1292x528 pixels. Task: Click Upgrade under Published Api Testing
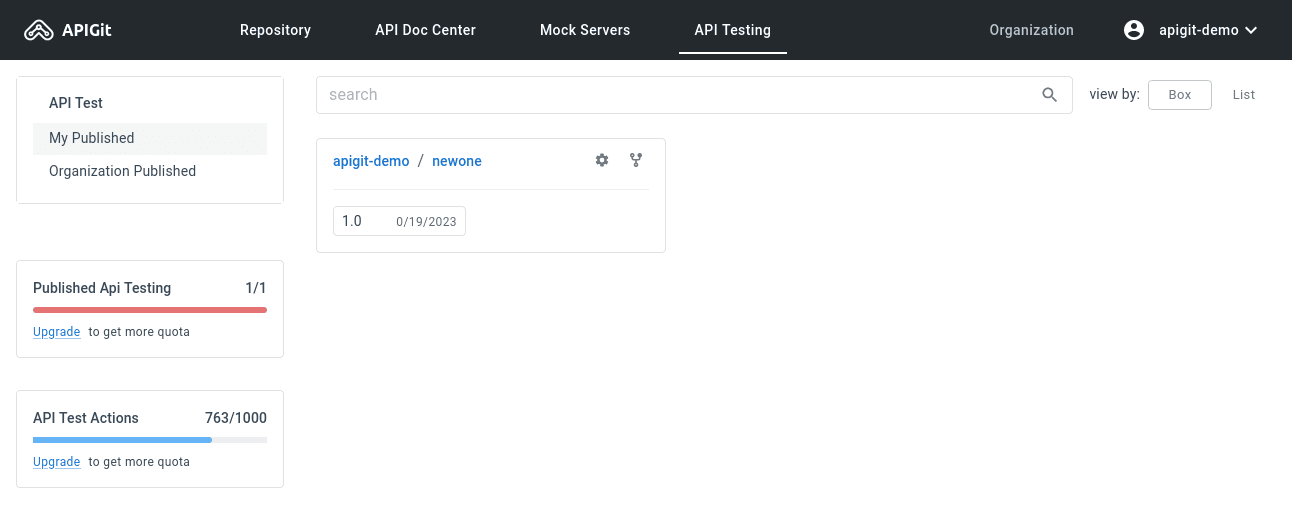[x=56, y=332]
